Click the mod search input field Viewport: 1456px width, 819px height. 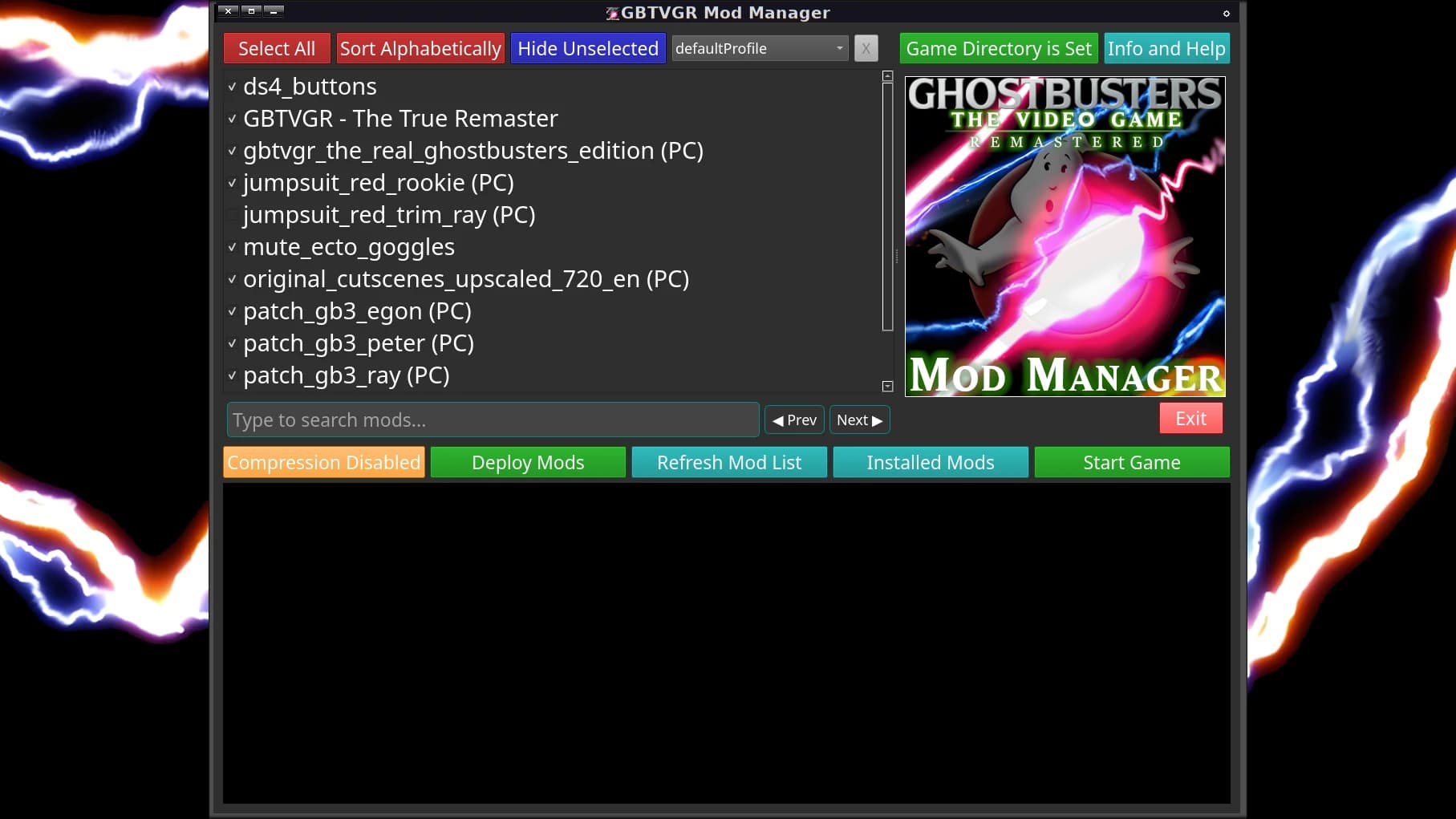click(x=493, y=420)
